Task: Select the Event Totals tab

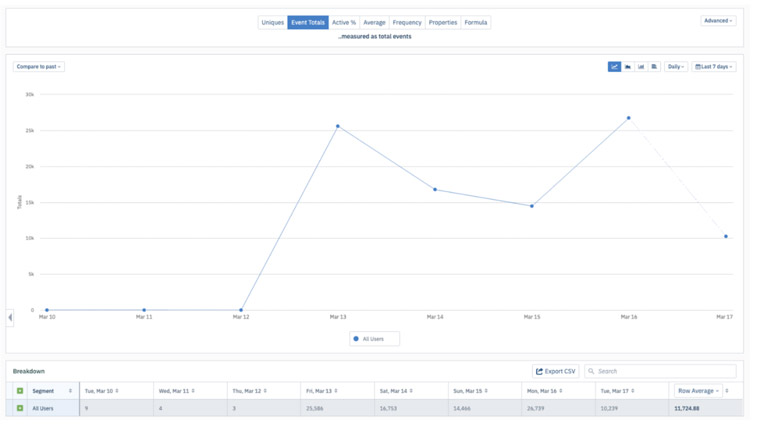Action: tap(308, 22)
